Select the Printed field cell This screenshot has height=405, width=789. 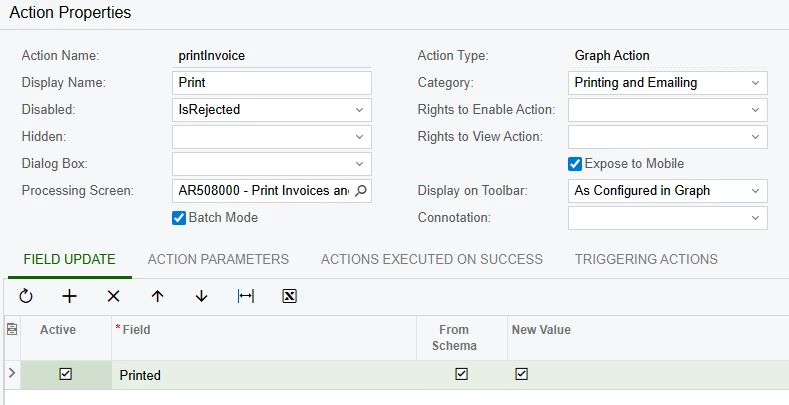click(x=263, y=375)
